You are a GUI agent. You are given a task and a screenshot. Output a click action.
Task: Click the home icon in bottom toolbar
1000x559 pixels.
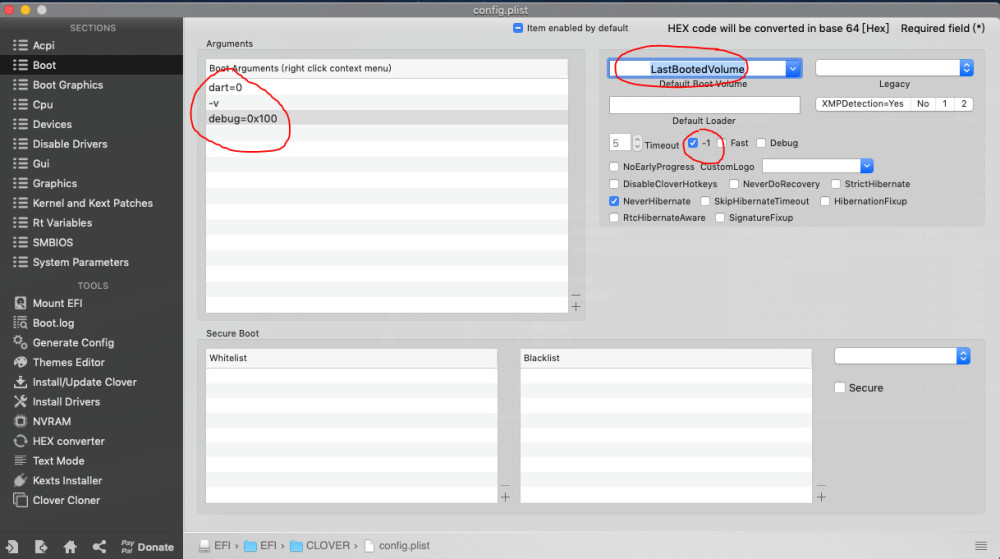70,547
